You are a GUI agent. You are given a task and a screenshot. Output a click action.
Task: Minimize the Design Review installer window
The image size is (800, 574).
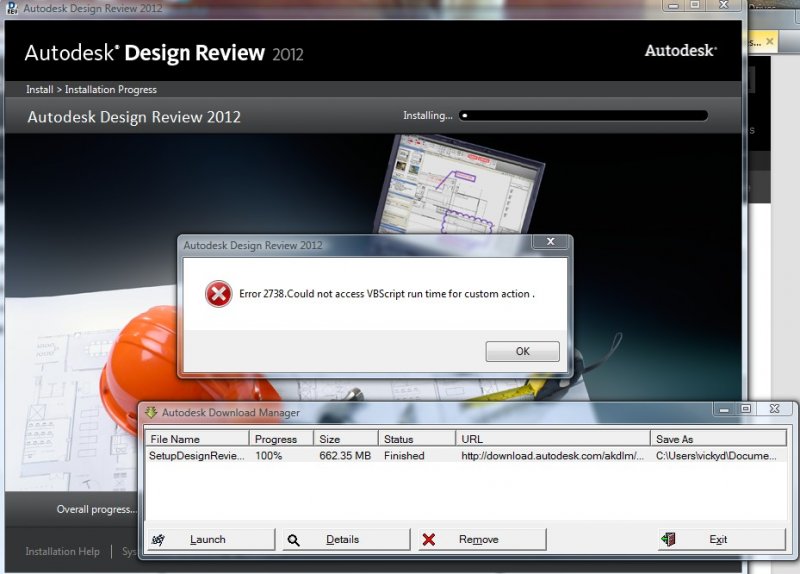[x=673, y=5]
